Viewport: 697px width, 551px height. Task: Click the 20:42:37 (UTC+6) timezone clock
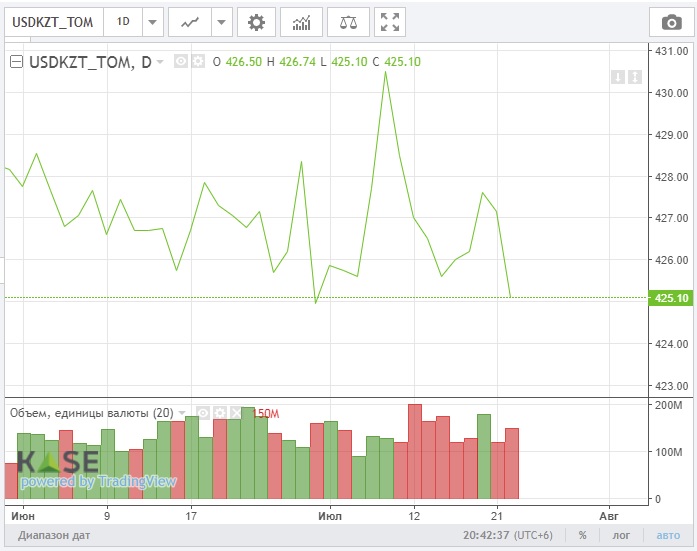click(508, 535)
